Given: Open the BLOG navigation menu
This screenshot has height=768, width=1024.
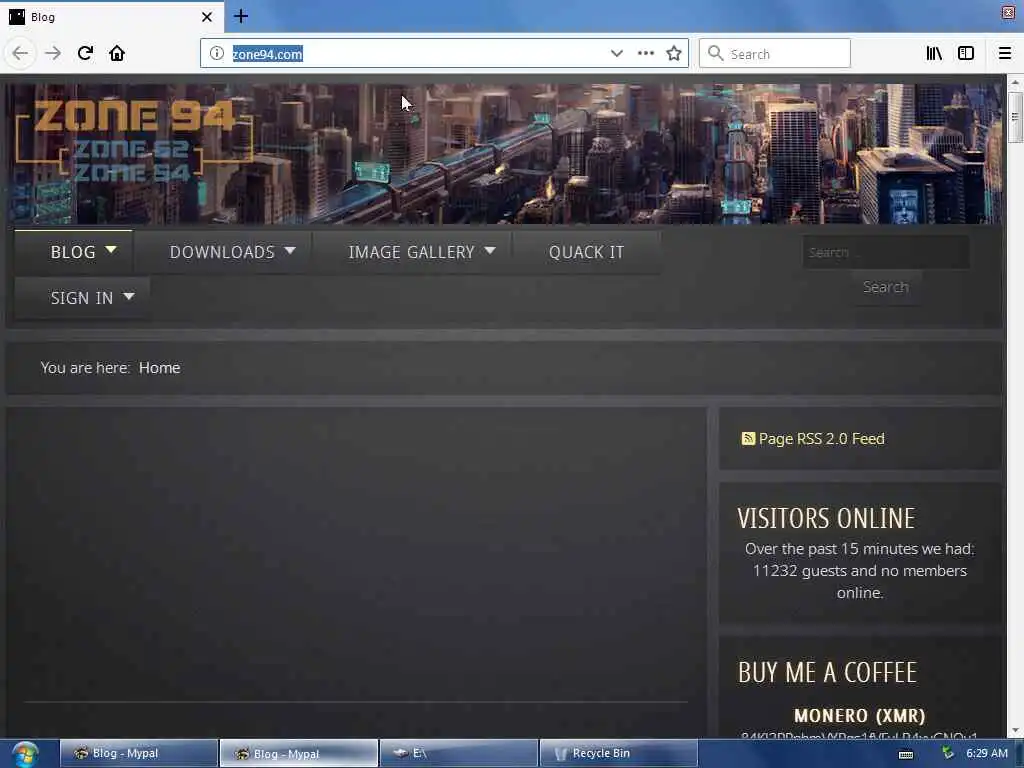Looking at the screenshot, I should [x=73, y=252].
